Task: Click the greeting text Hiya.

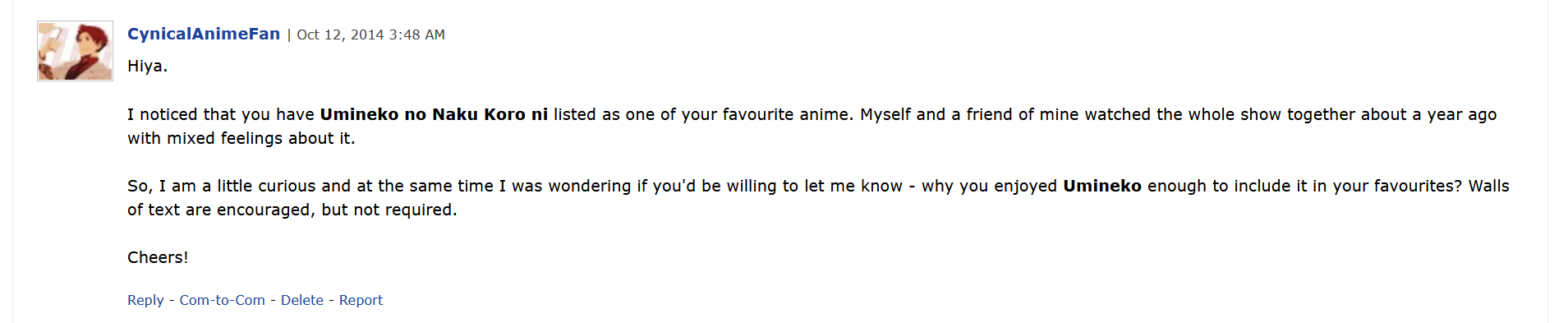Action: coord(148,67)
